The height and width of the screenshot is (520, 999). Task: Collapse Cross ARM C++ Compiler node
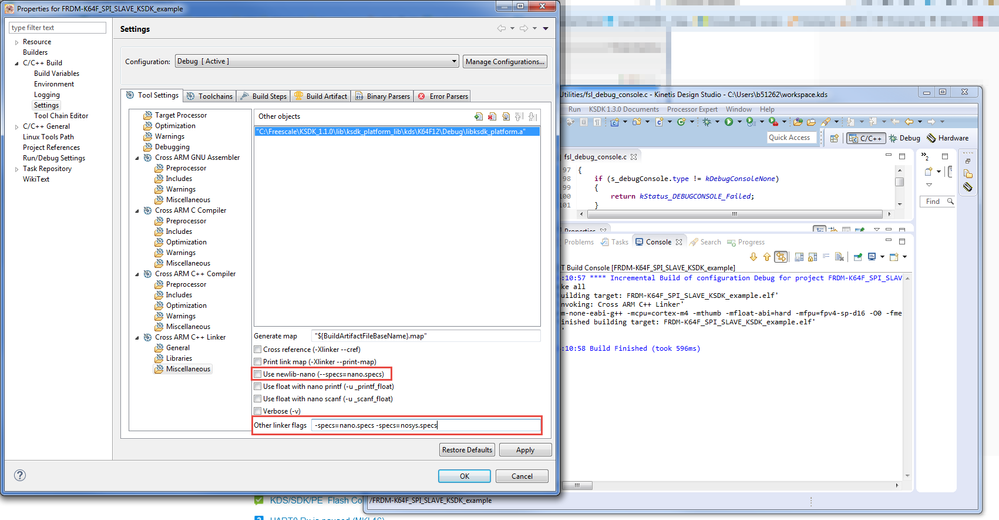[137, 274]
